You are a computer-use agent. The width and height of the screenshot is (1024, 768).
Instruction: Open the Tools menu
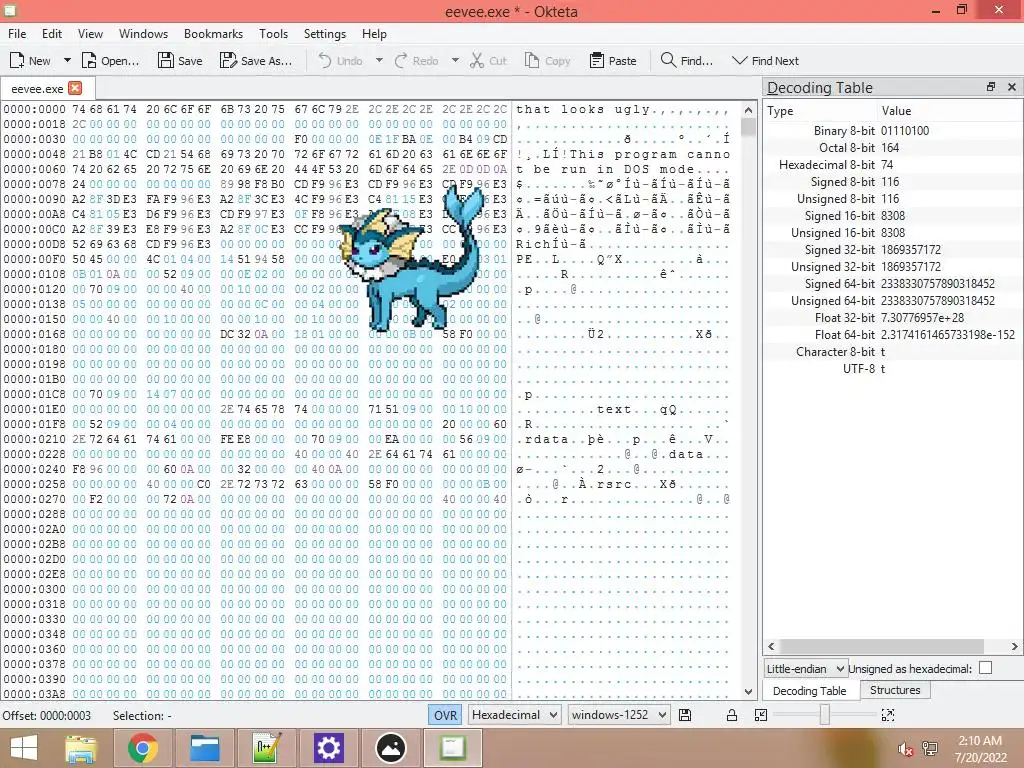273,34
